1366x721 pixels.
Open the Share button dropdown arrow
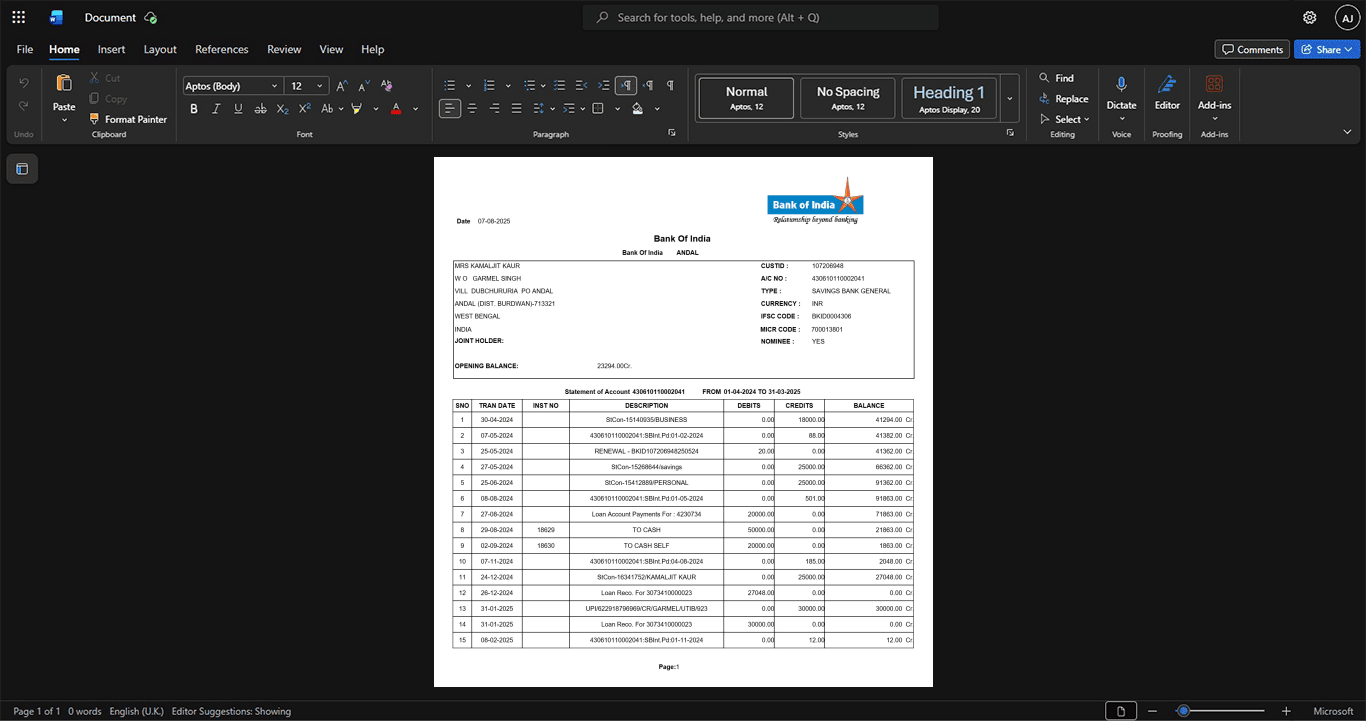[1349, 49]
